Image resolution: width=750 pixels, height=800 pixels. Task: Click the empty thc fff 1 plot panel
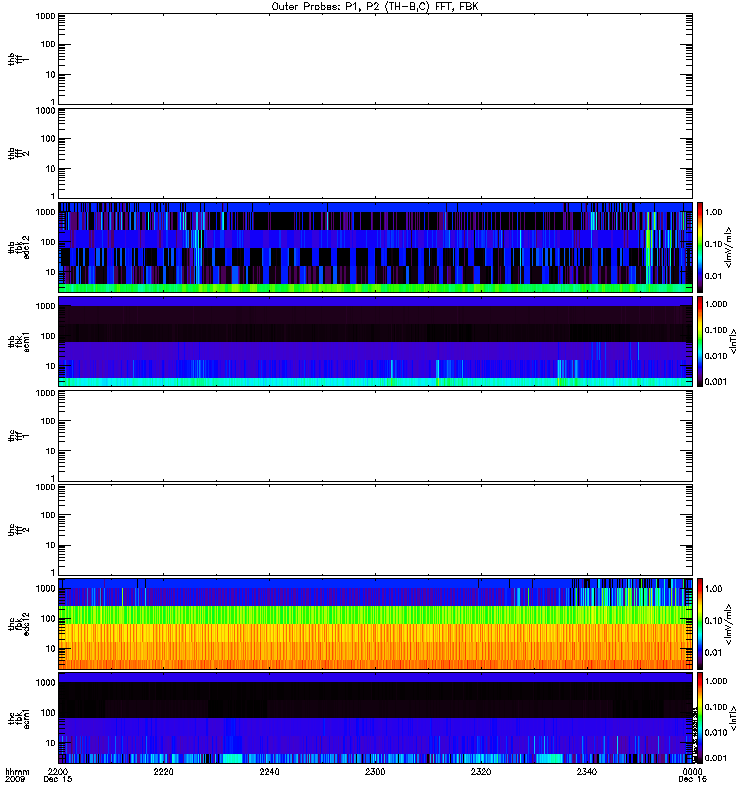coord(375,436)
